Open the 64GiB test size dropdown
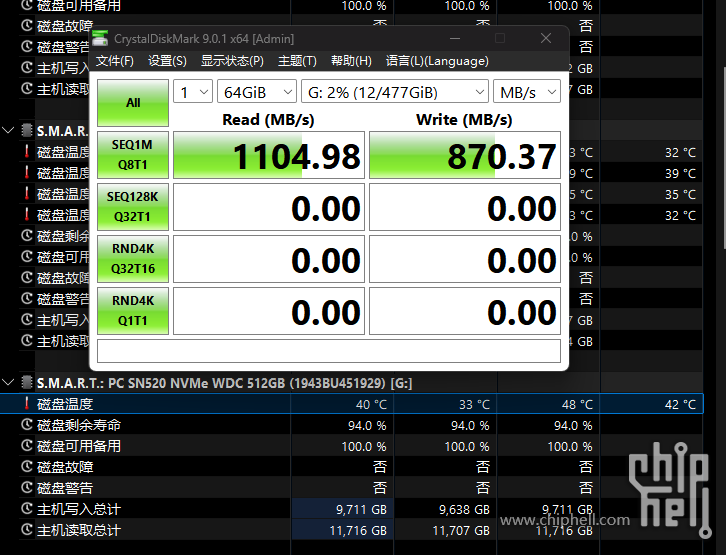Screen dimensions: 726x555 point(256,92)
